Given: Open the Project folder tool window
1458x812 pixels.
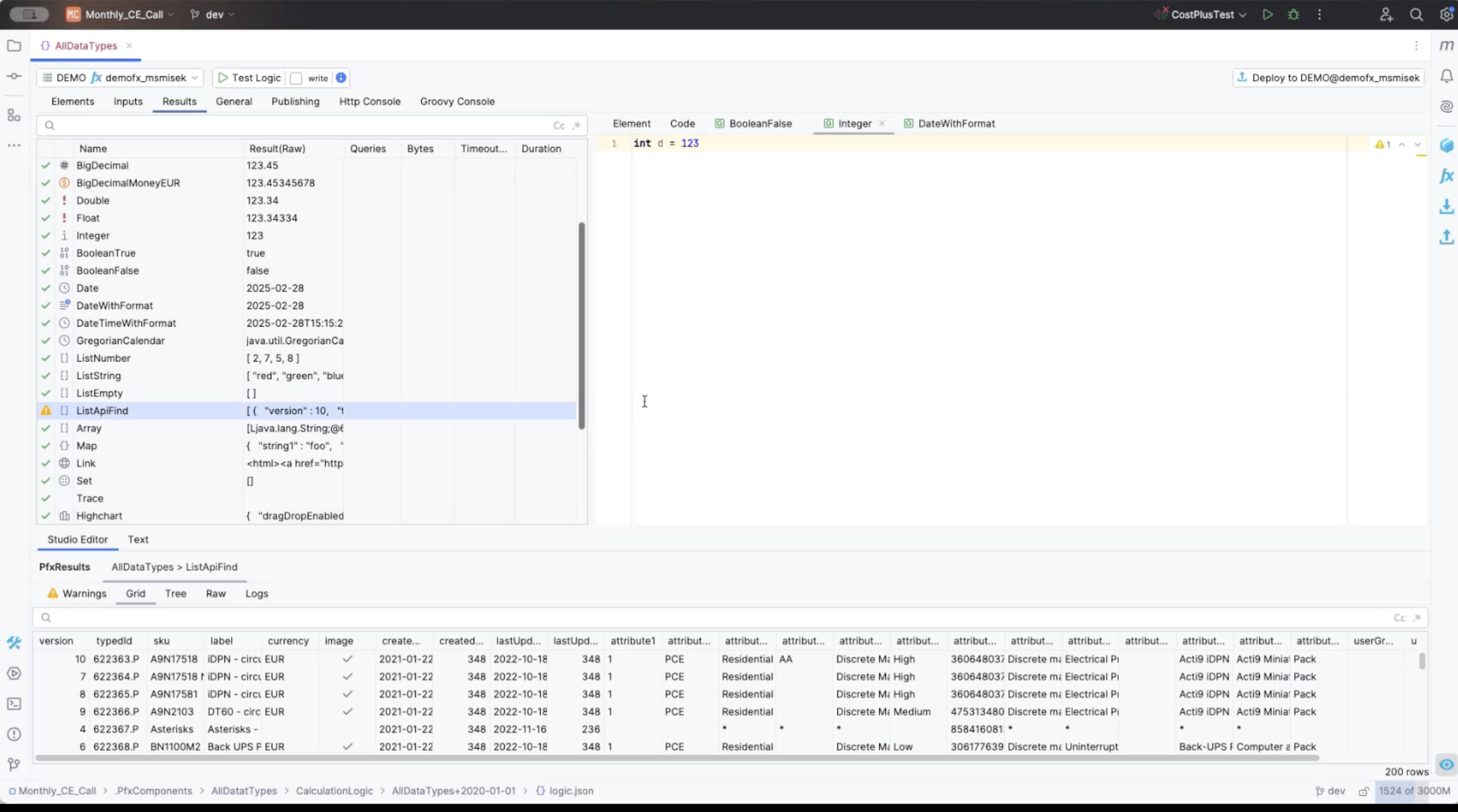Looking at the screenshot, I should [14, 45].
